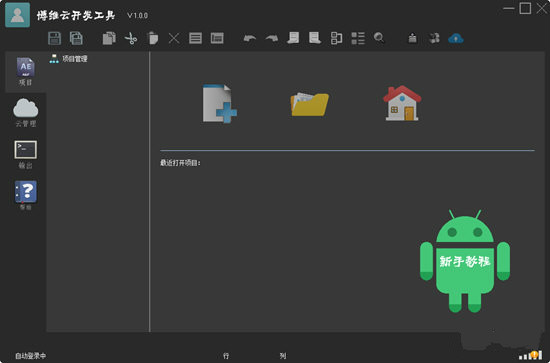Open the 输出 console panel
Screen dimensions: 550x363
click(x=26, y=154)
